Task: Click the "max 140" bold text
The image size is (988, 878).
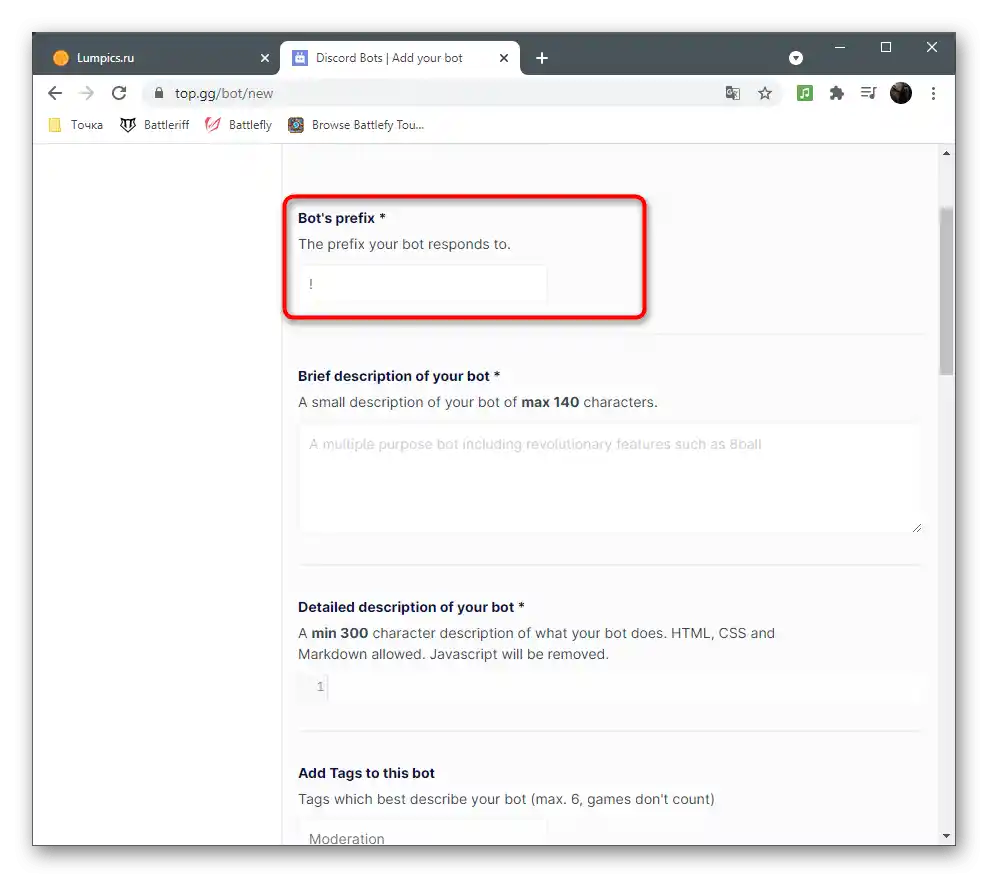Action: (550, 402)
